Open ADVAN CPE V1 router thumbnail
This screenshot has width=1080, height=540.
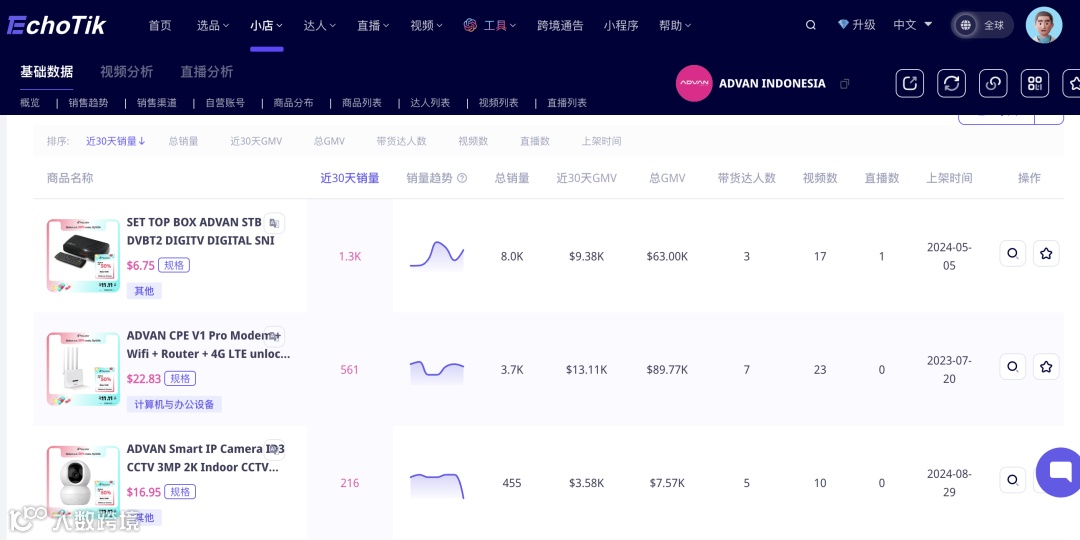pyautogui.click(x=83, y=368)
